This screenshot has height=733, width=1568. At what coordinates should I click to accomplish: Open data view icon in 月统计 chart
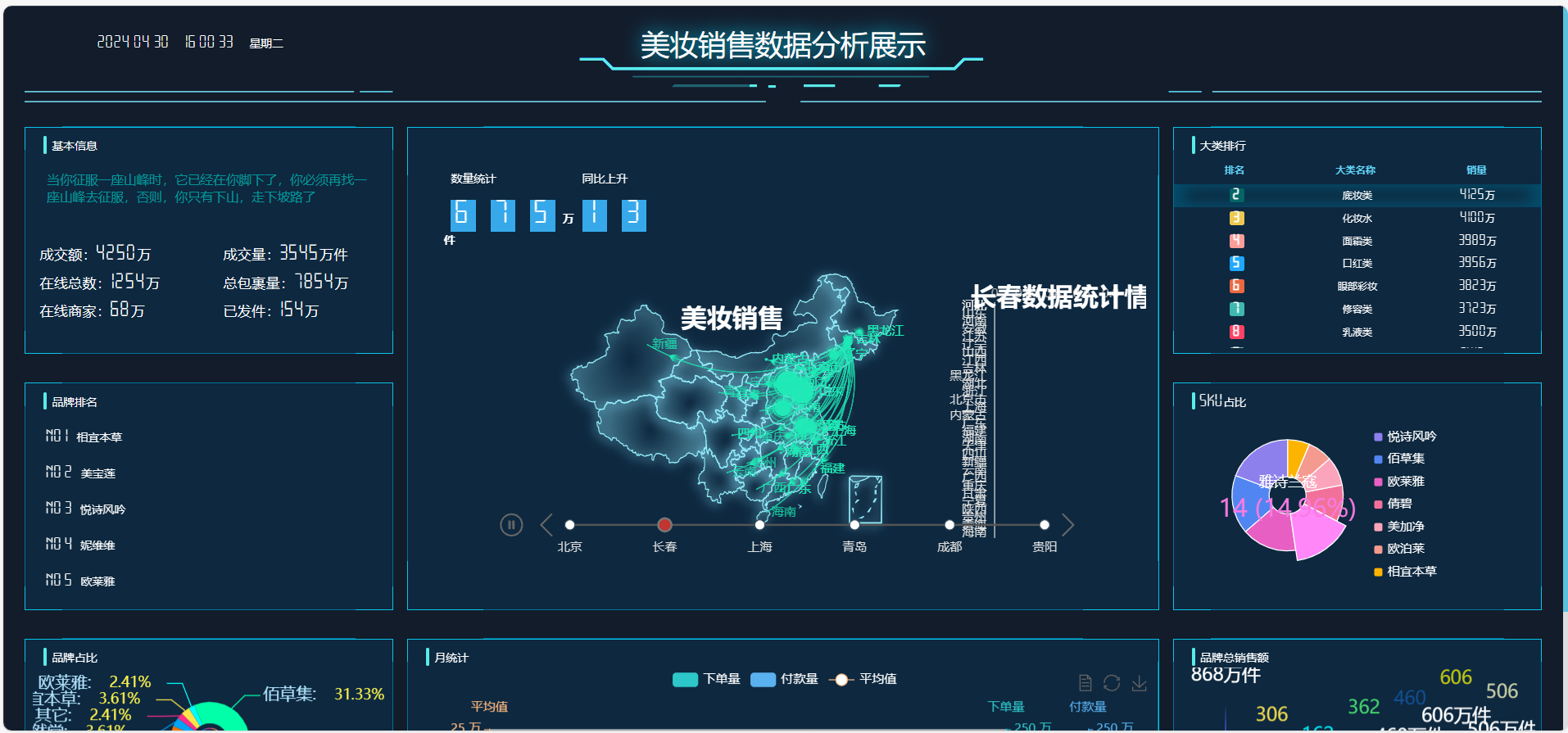pos(1085,683)
